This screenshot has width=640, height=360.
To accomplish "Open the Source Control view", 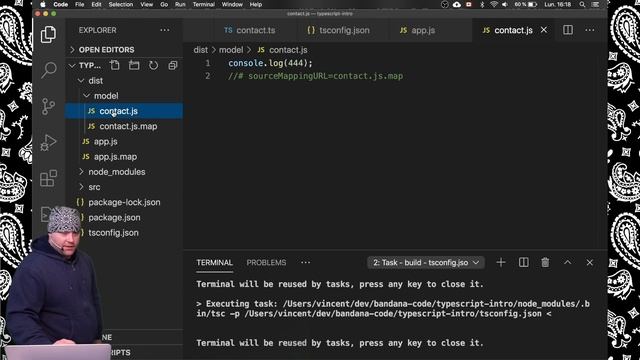I will (48, 106).
